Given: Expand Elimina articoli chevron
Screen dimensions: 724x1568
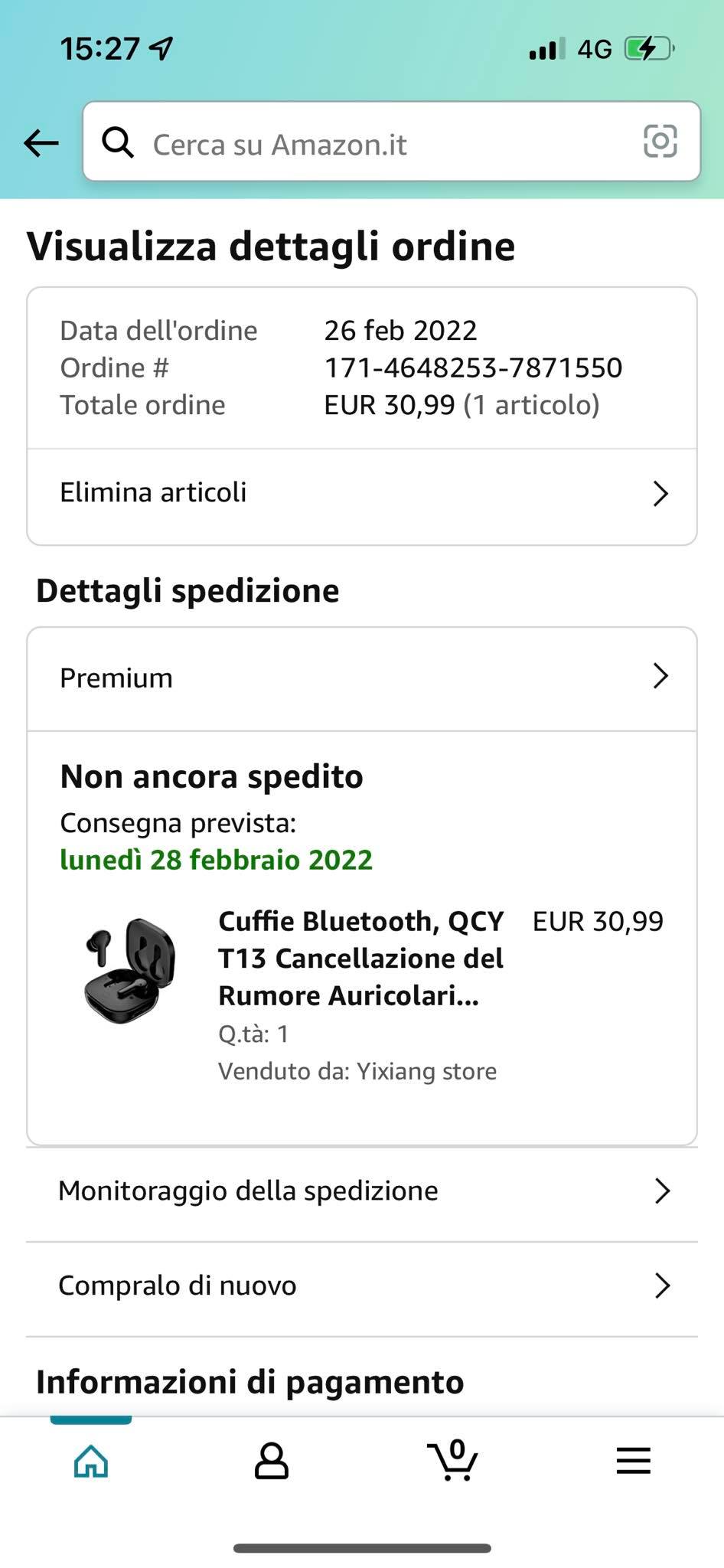Looking at the screenshot, I should [x=660, y=494].
